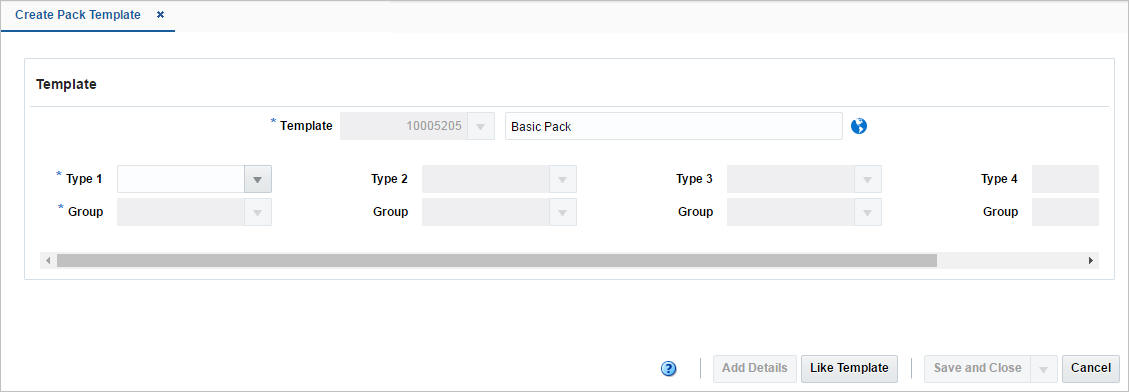Click the globe translation icon beside Basic Pack
1129x392 pixels.
tap(858, 126)
